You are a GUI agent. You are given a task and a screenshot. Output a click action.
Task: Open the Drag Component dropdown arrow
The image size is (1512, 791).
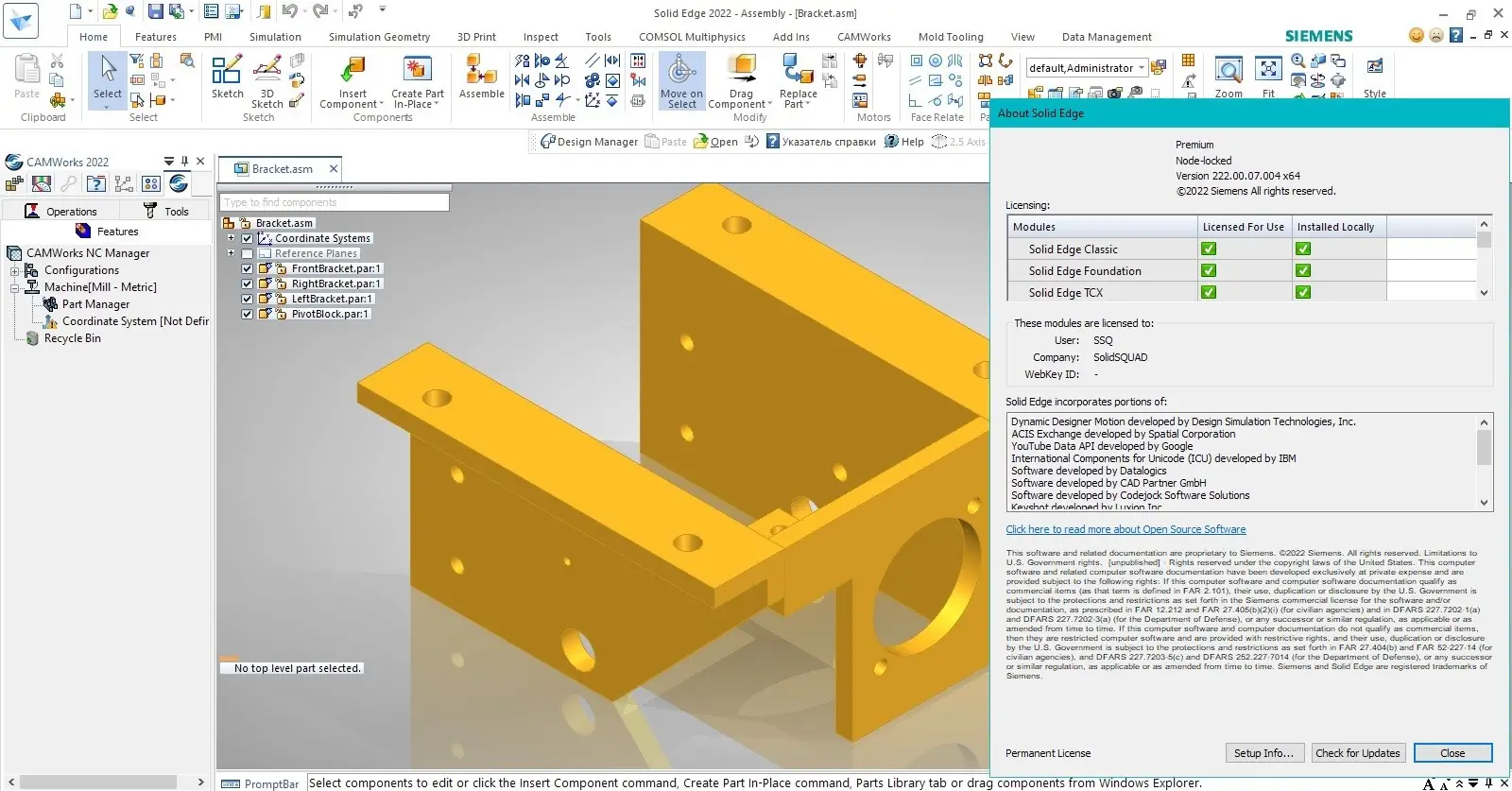(x=770, y=105)
